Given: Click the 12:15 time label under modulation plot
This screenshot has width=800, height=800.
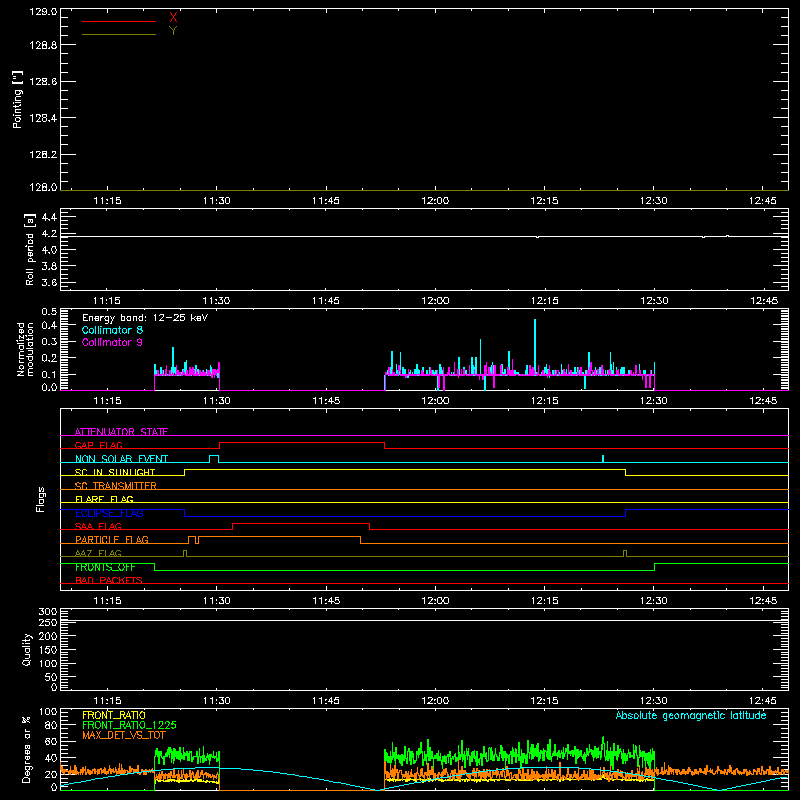Looking at the screenshot, I should (544, 401).
